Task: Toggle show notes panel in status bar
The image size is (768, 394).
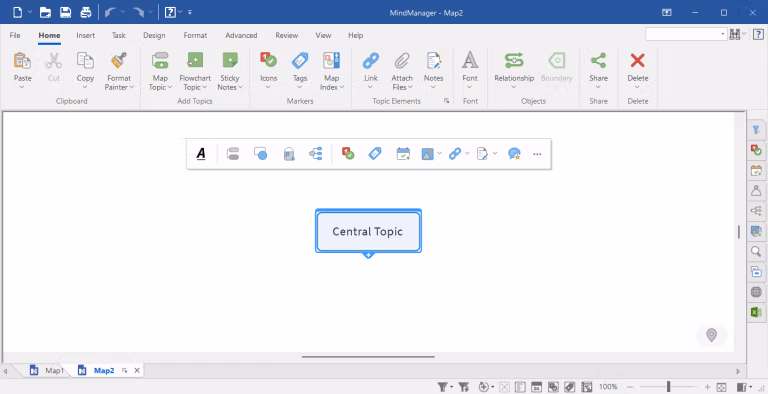Action: point(586,387)
